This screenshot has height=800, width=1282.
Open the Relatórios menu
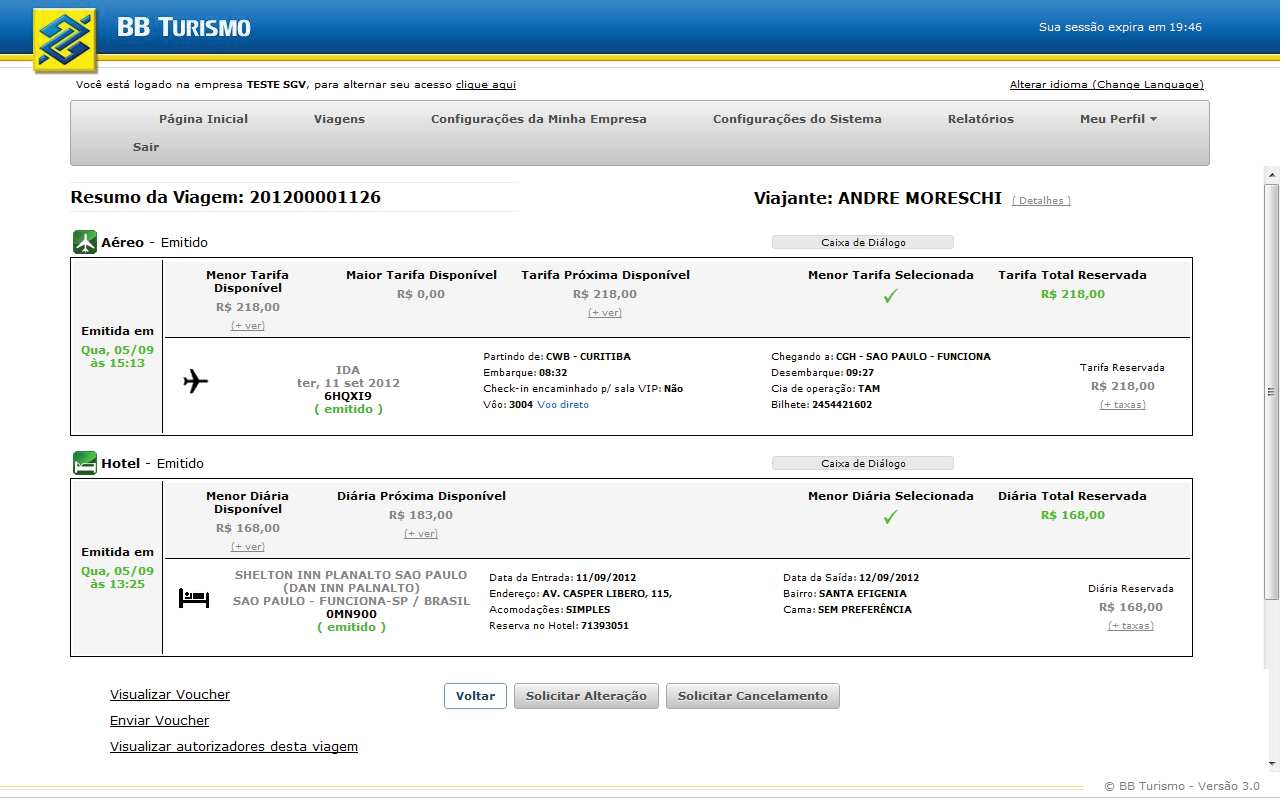(x=980, y=119)
